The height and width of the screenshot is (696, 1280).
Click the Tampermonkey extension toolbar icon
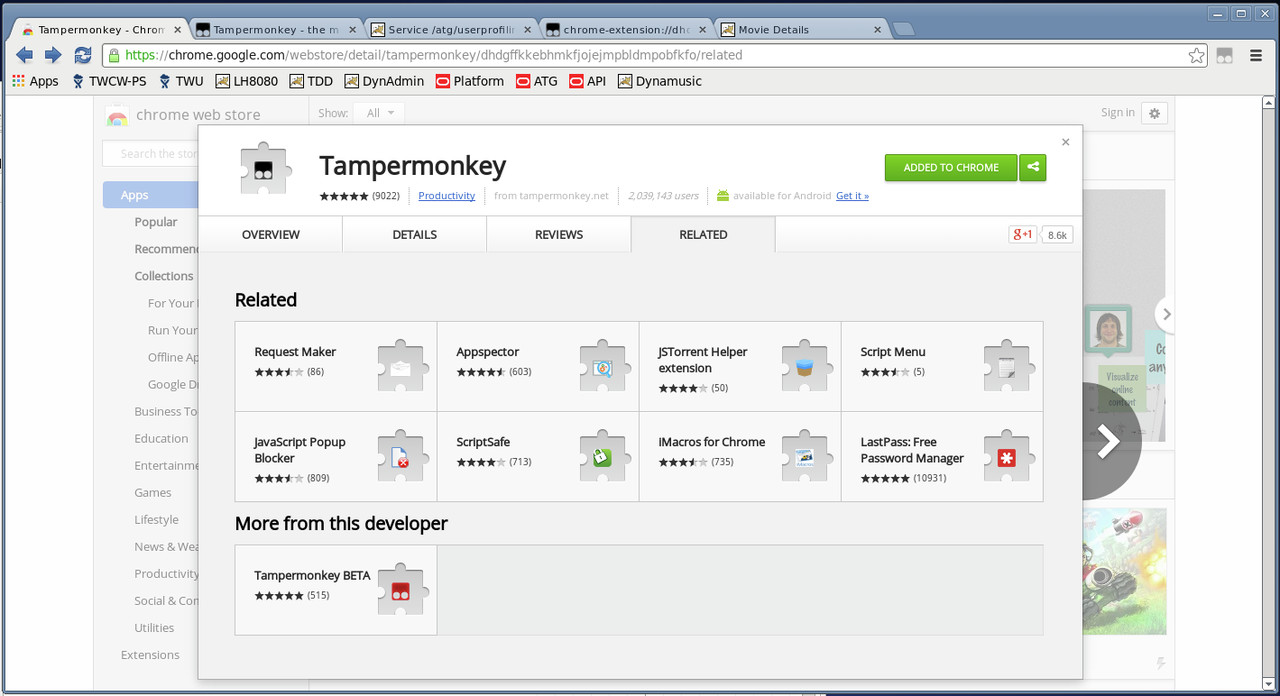coord(1224,56)
